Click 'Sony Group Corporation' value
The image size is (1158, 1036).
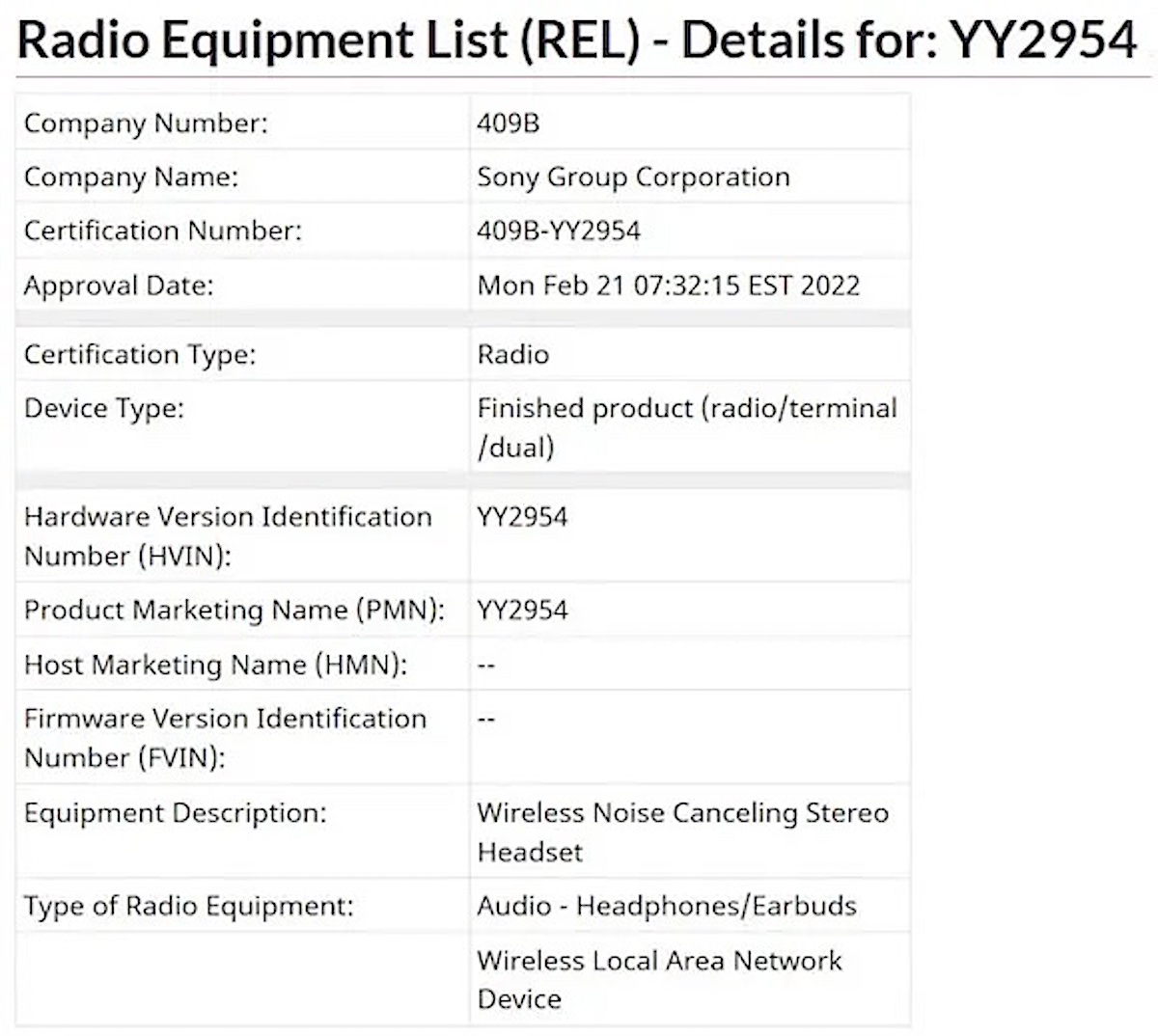[633, 177]
